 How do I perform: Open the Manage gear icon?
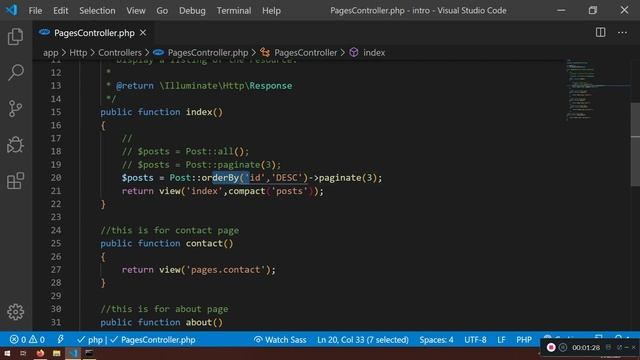point(16,312)
